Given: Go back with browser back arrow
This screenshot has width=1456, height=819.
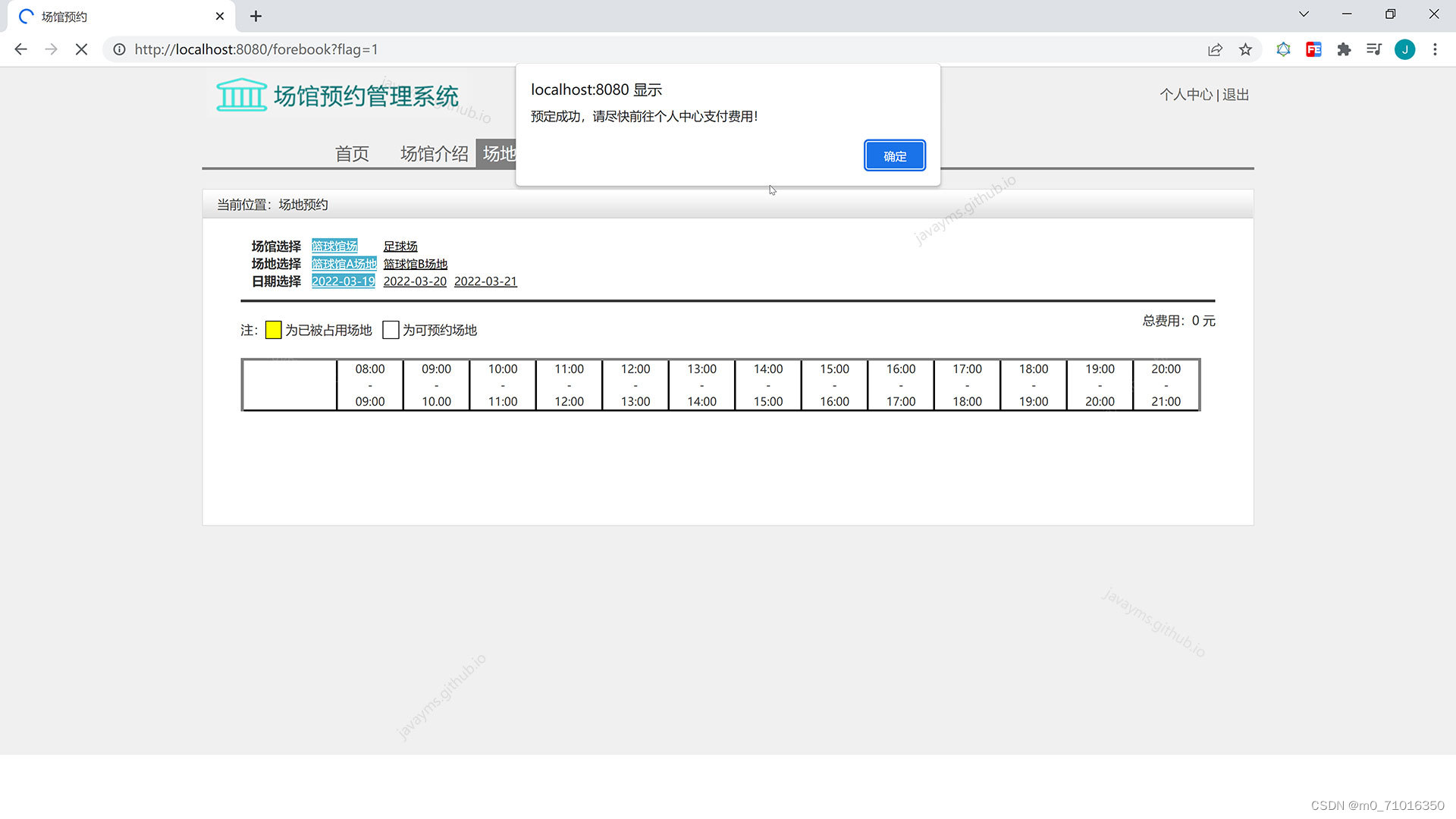Looking at the screenshot, I should (20, 49).
